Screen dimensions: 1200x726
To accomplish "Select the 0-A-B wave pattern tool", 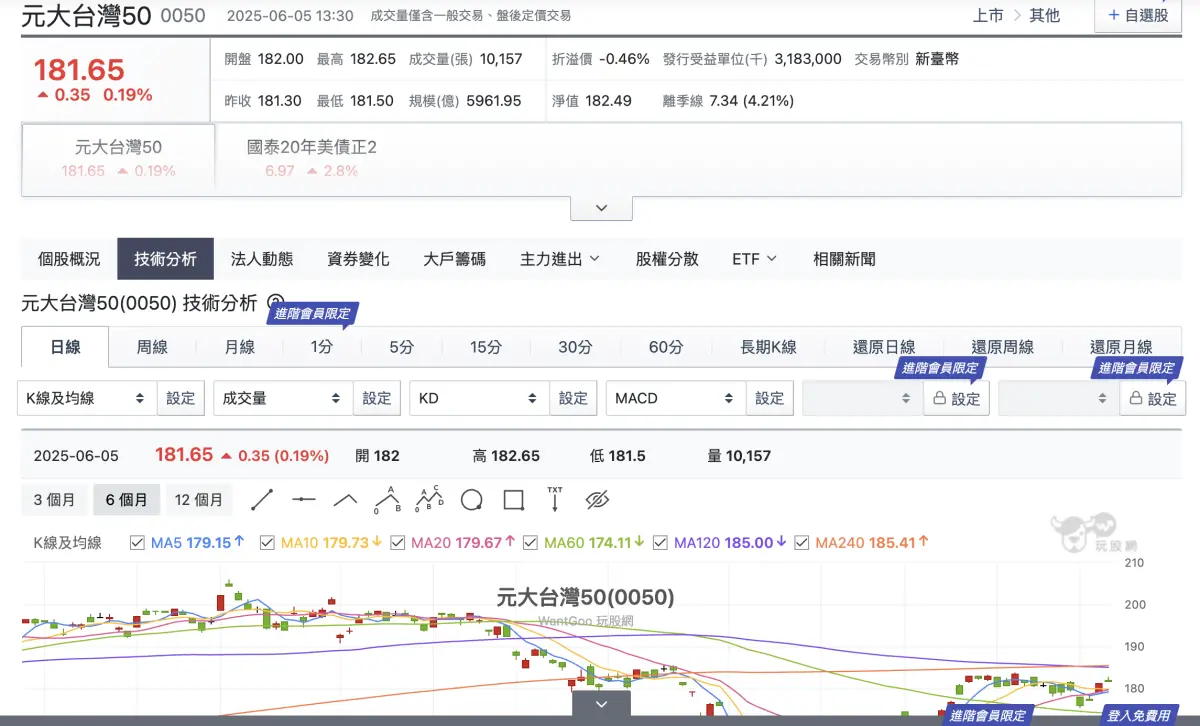I will click(x=387, y=498).
